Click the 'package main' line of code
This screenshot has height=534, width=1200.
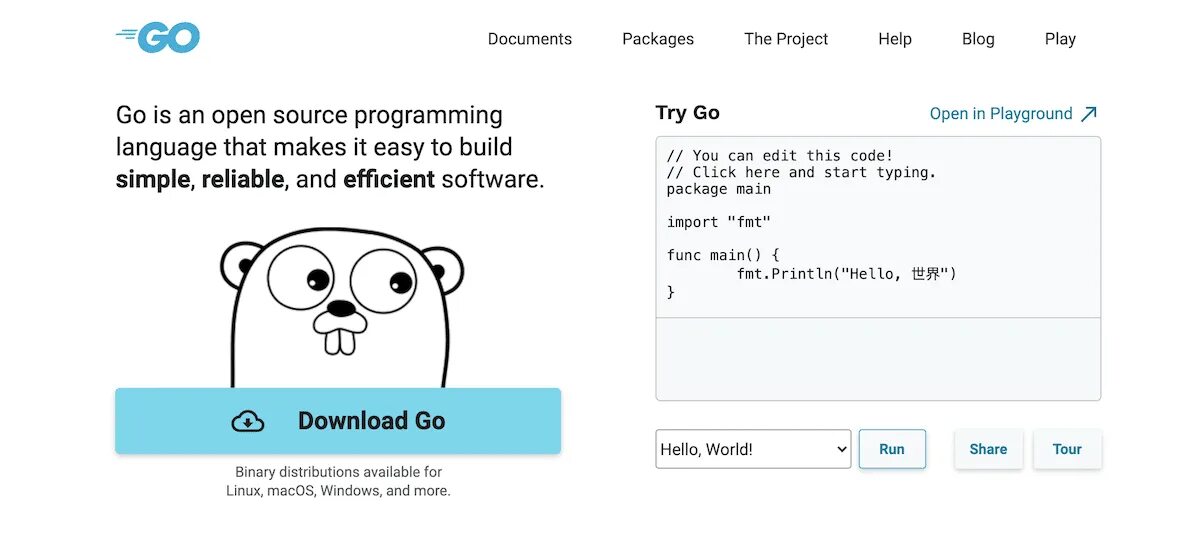point(719,189)
